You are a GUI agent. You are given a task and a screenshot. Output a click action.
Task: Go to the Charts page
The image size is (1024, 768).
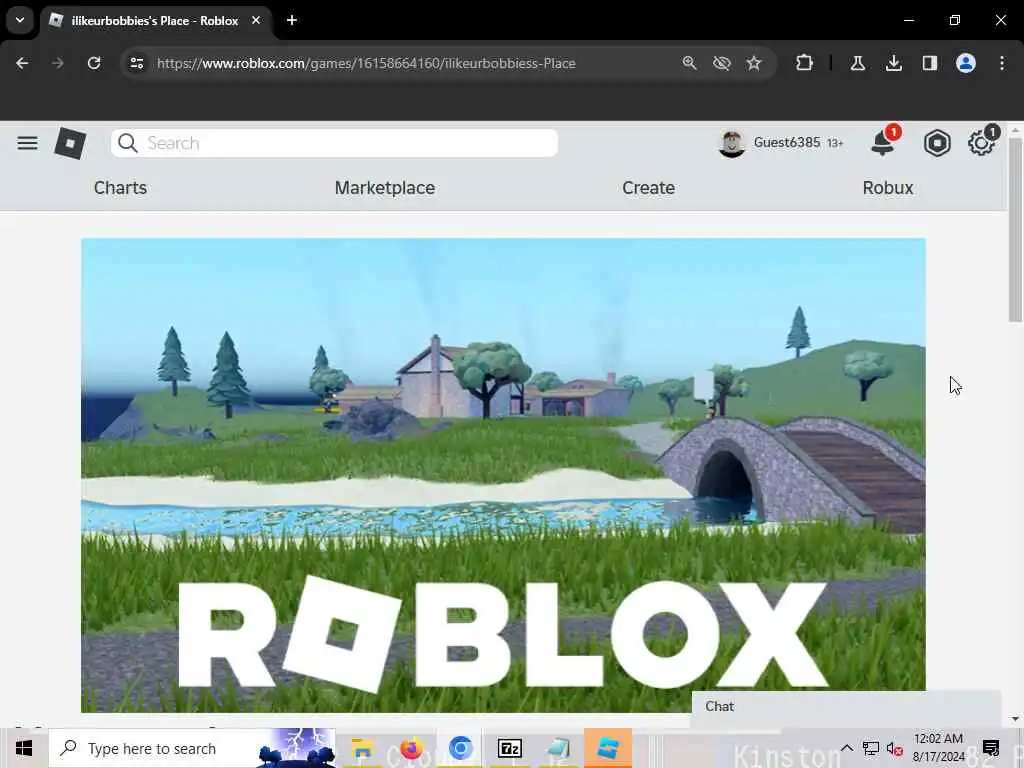(x=120, y=187)
